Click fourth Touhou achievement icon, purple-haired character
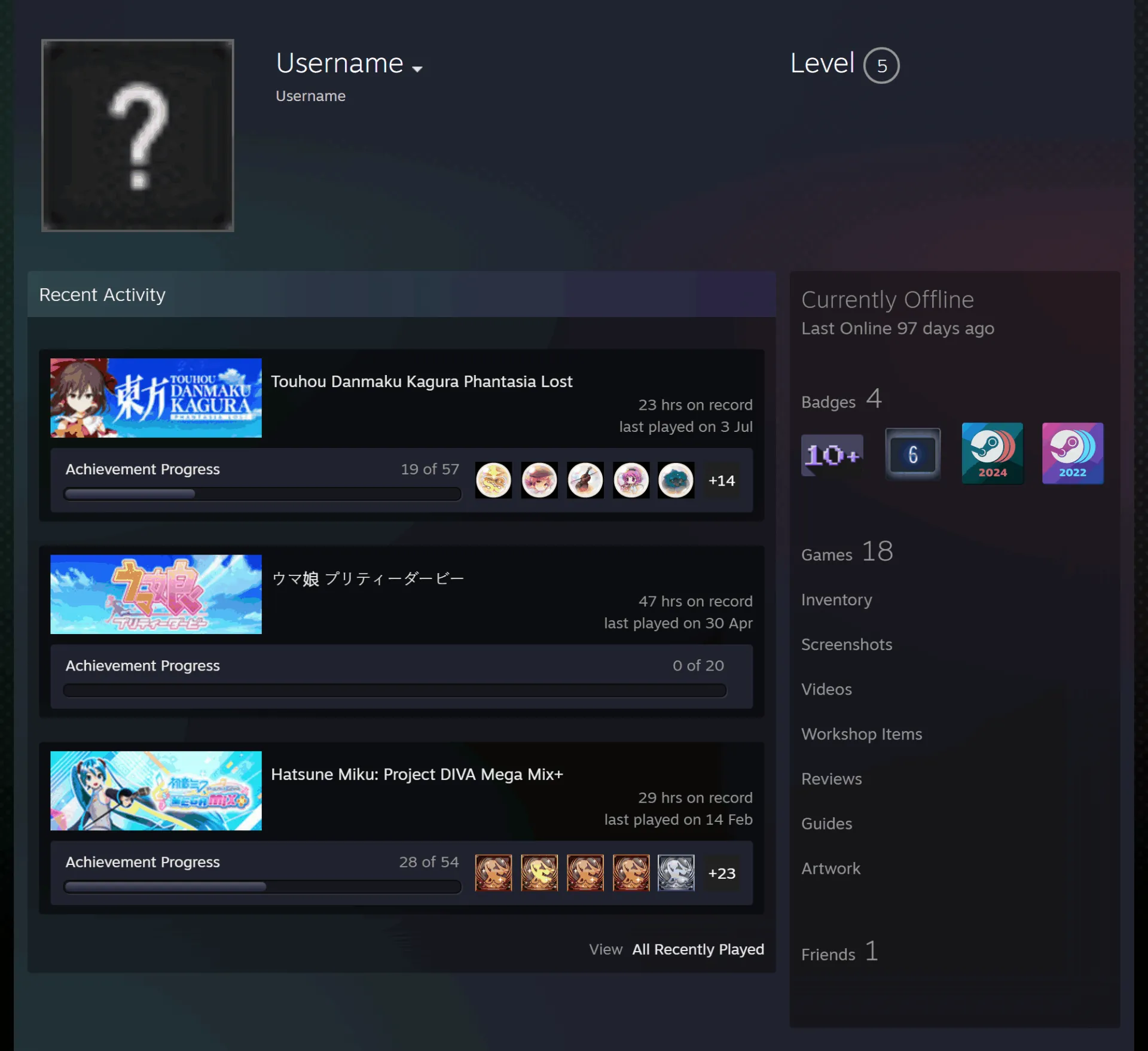Image resolution: width=1148 pixels, height=1051 pixels. point(631,480)
